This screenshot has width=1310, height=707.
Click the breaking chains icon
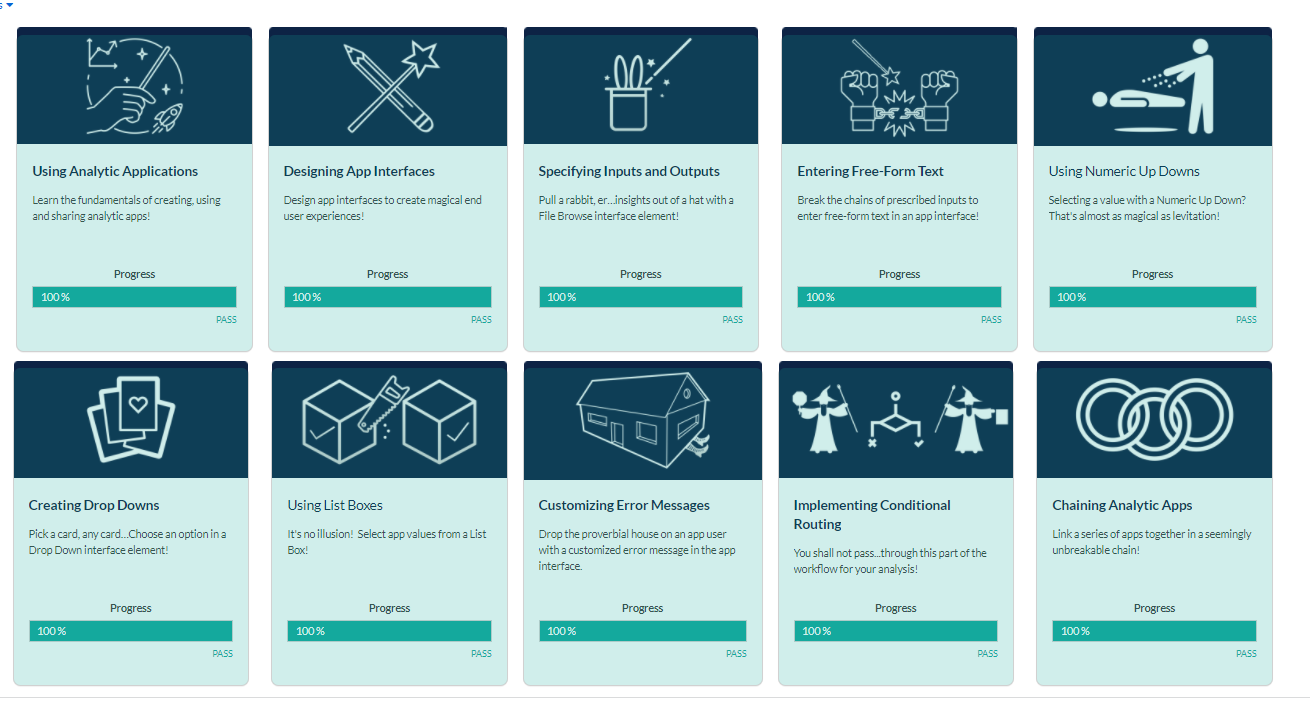tap(896, 85)
